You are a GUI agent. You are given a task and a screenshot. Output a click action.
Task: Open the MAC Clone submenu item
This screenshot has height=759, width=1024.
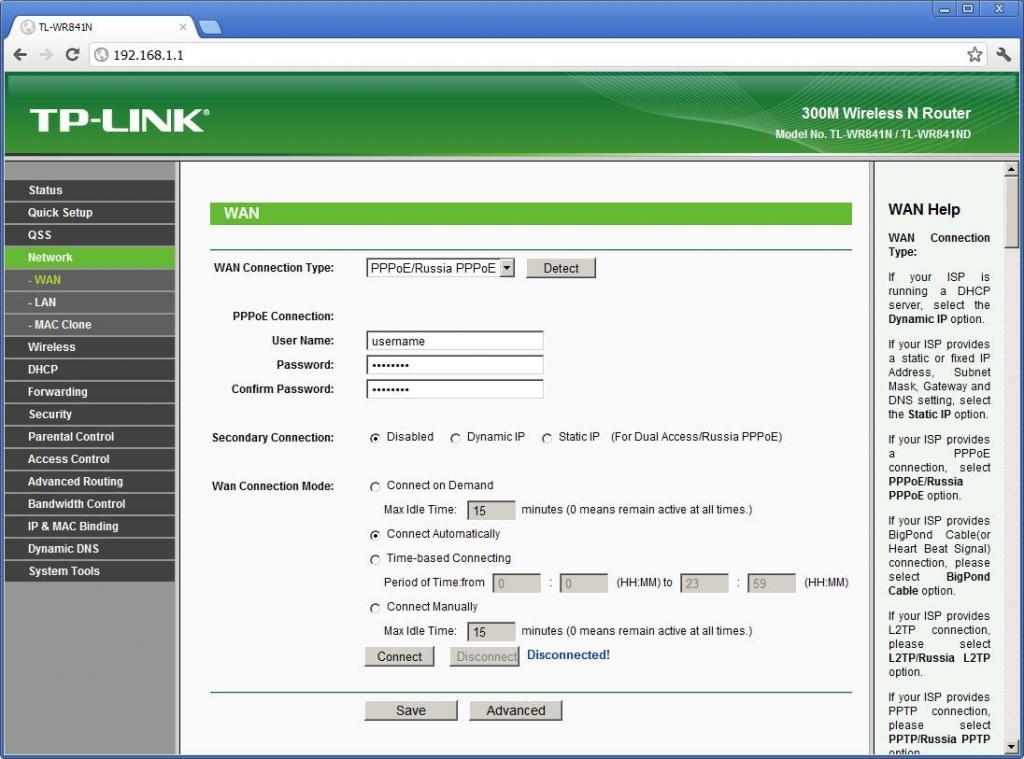[89, 325]
